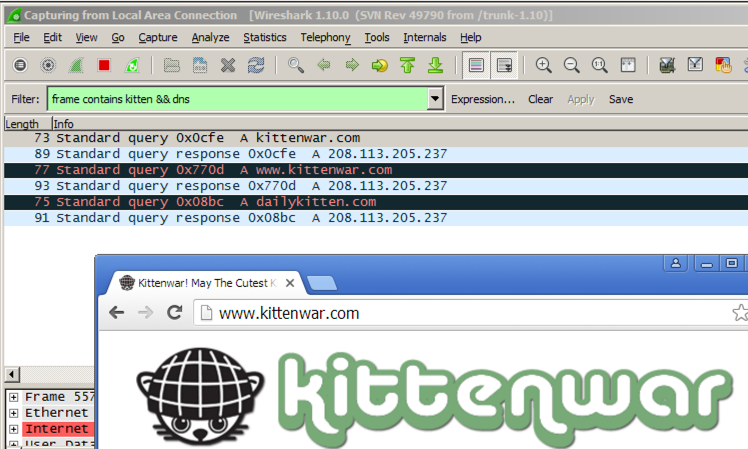Close the Kittenwar browser tab
This screenshot has height=449, width=748.
(x=290, y=283)
